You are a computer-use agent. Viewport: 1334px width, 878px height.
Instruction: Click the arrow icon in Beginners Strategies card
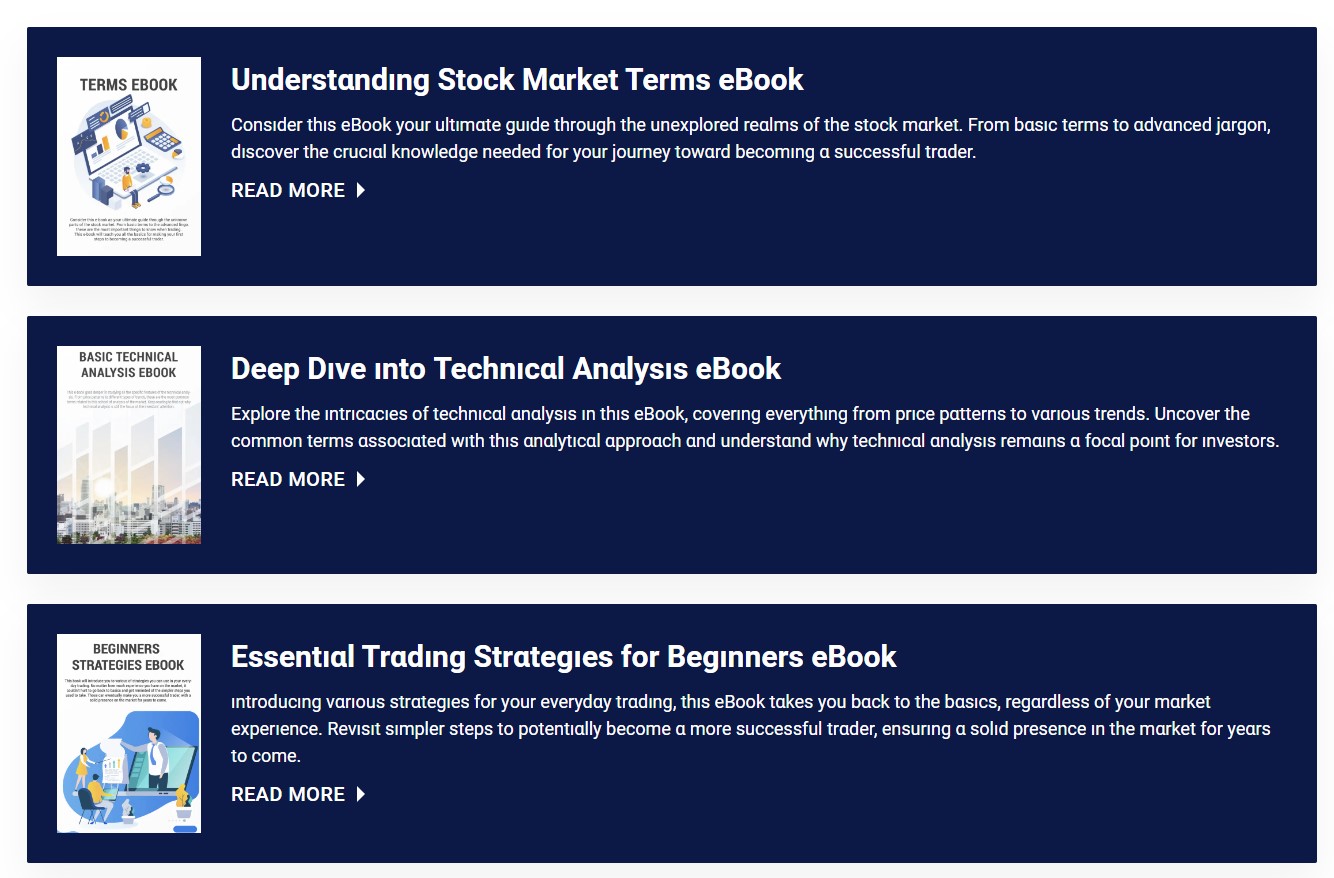click(361, 794)
